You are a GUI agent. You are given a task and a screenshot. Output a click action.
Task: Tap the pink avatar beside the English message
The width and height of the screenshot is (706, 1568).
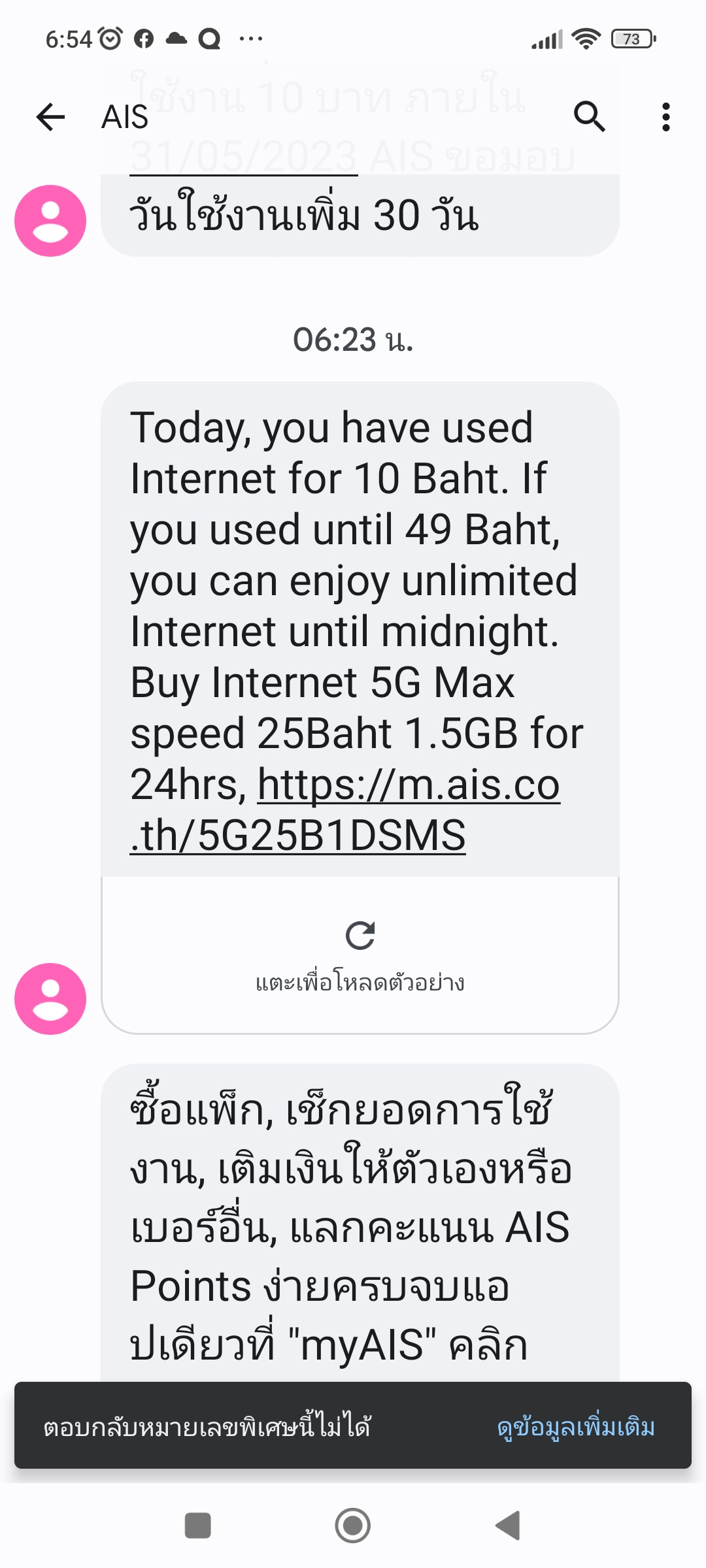(50, 998)
